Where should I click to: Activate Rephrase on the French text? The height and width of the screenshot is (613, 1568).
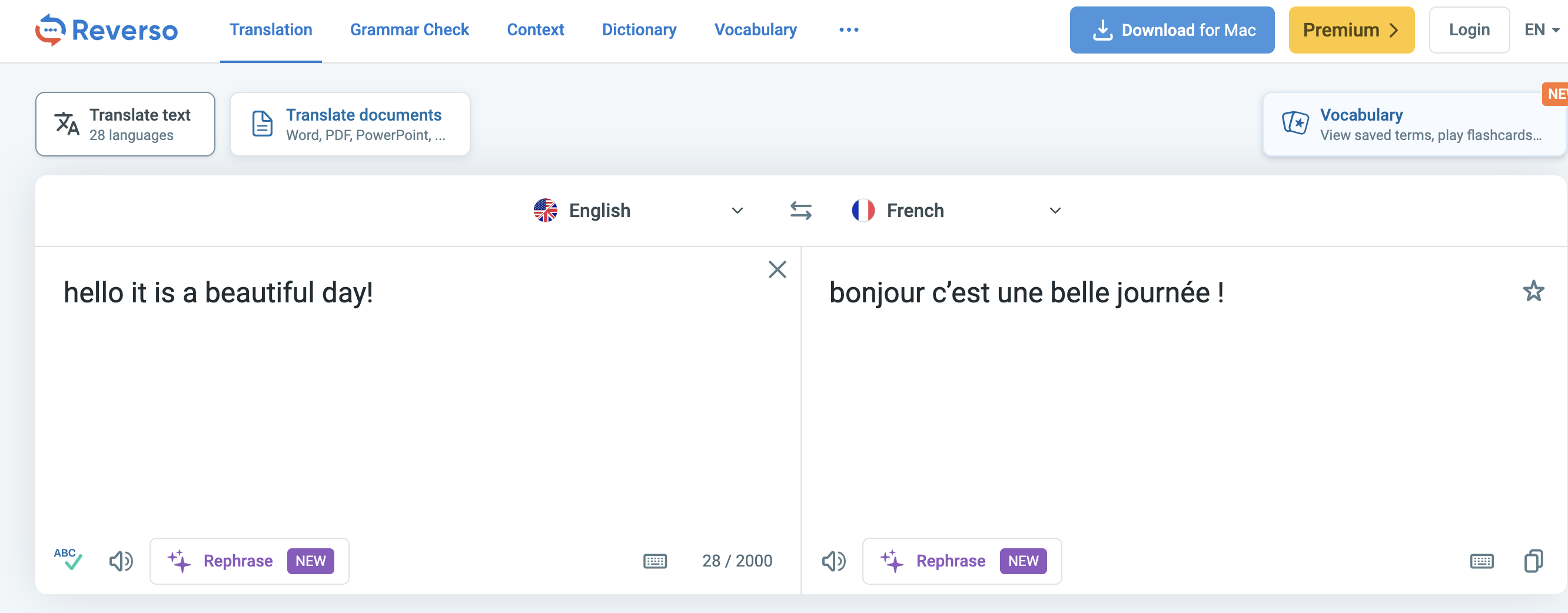(961, 561)
